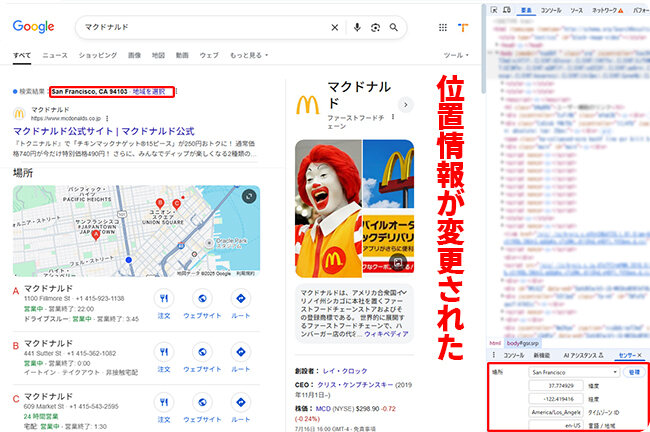Expand the map with the fullscreen icon
The height and width of the screenshot is (432, 650).
tap(249, 196)
